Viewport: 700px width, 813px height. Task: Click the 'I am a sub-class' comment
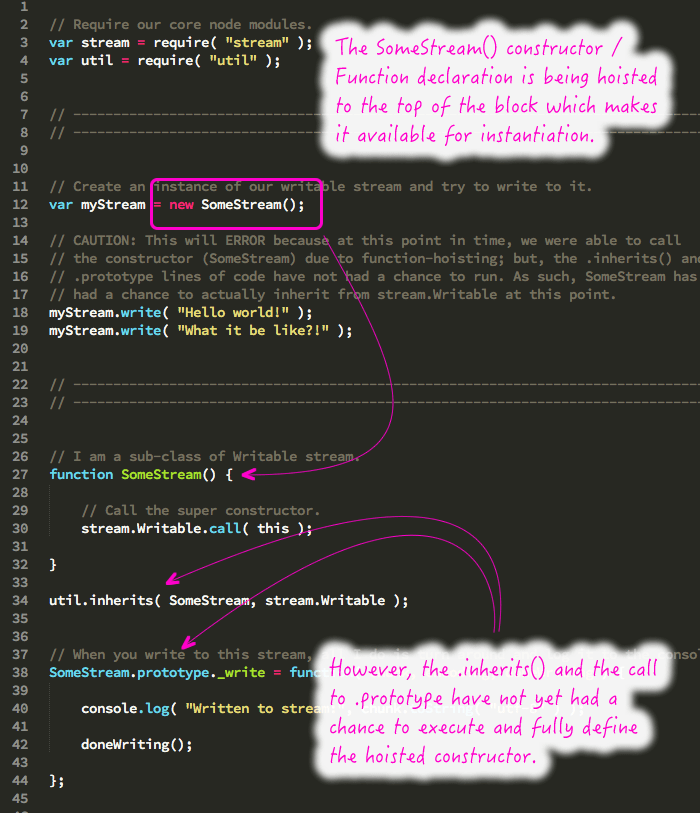(x=204, y=456)
